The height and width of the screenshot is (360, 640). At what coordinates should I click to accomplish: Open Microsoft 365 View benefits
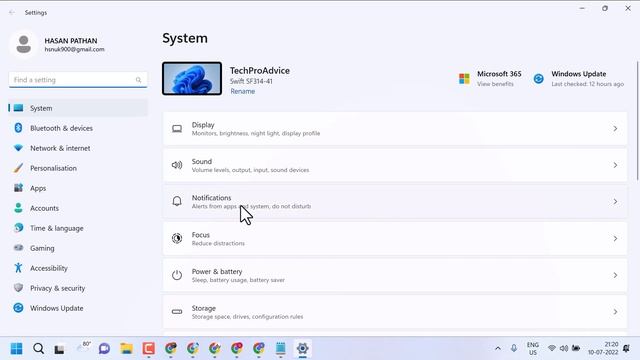tap(490, 79)
